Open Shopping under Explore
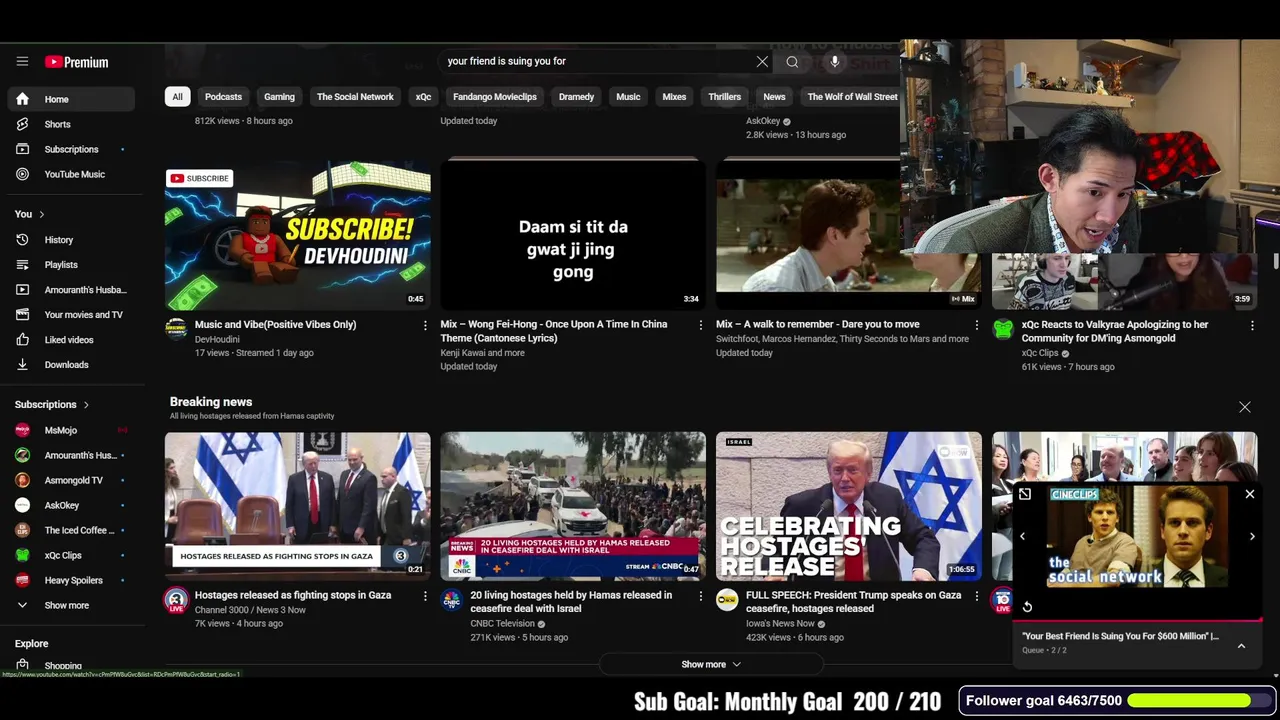The image size is (1280, 720). 70,665
